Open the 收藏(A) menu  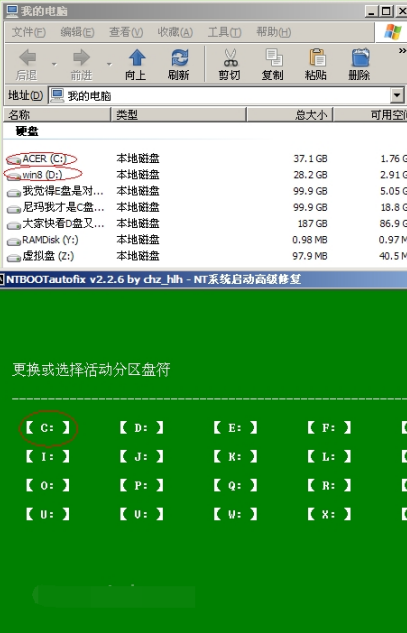(x=175, y=32)
